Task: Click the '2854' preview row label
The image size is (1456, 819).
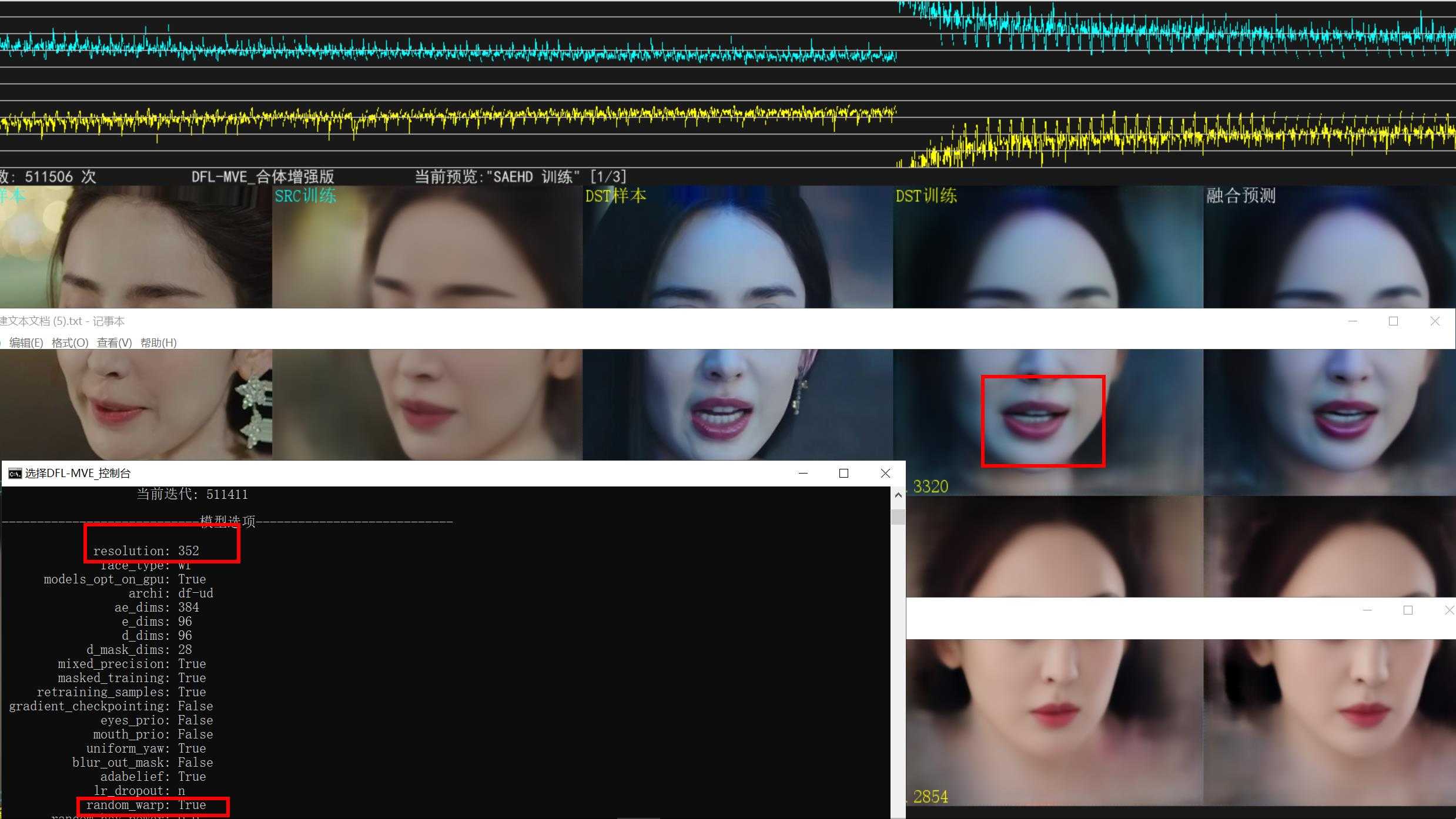Action: pyautogui.click(x=930, y=797)
